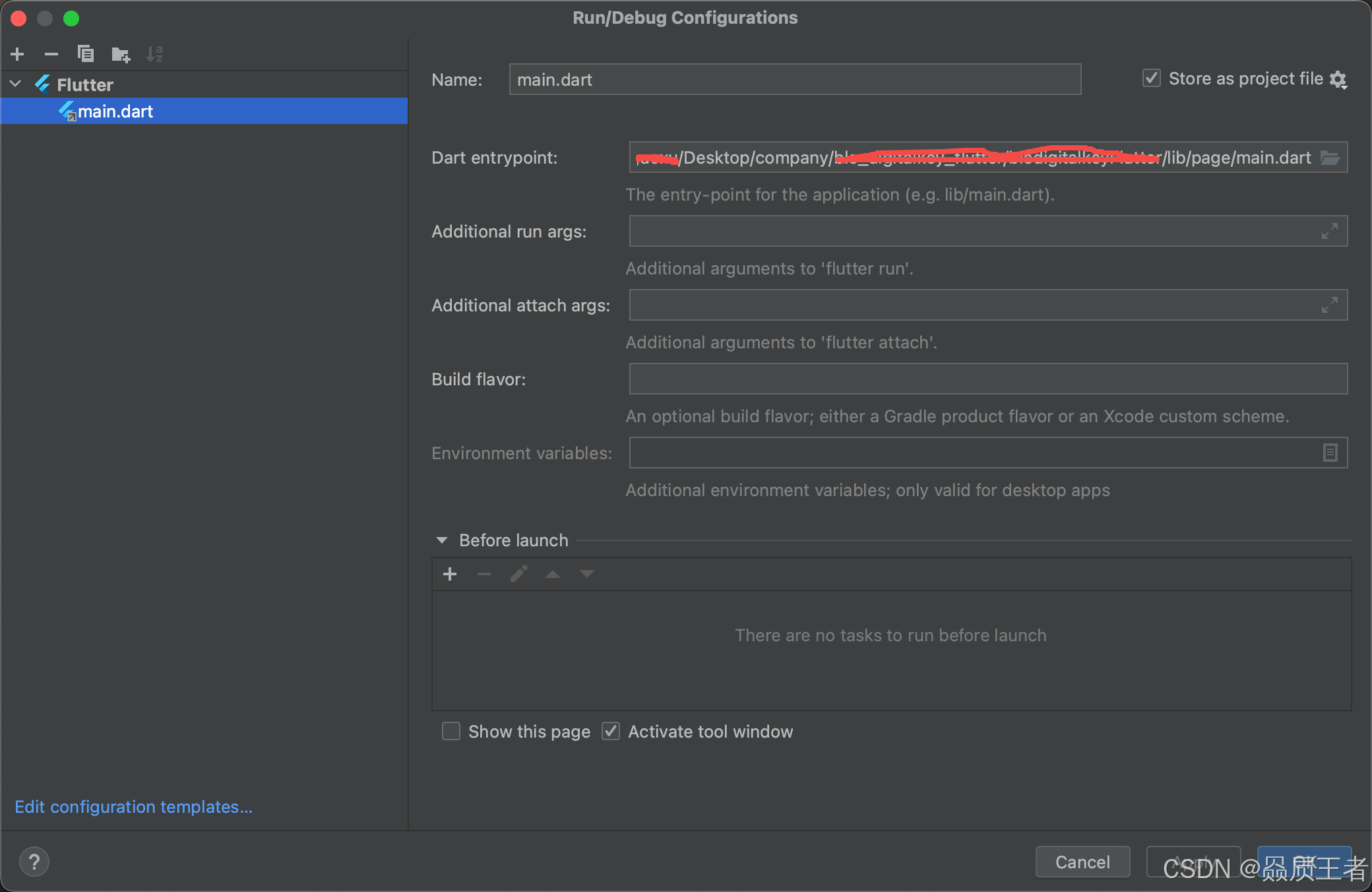The height and width of the screenshot is (892, 1372).
Task: Open project file storage settings gear
Action: tap(1338, 80)
